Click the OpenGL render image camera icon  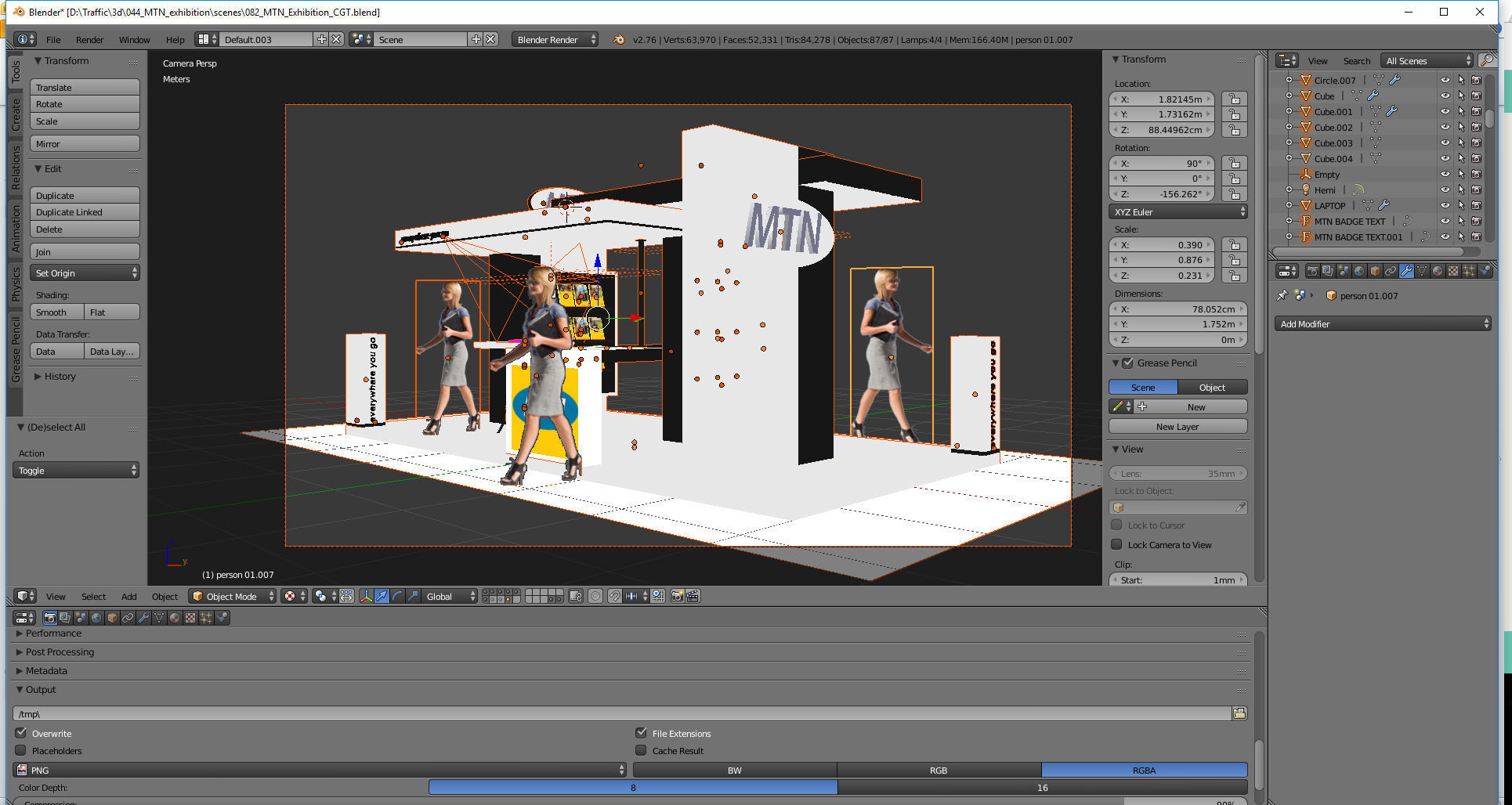coord(678,596)
